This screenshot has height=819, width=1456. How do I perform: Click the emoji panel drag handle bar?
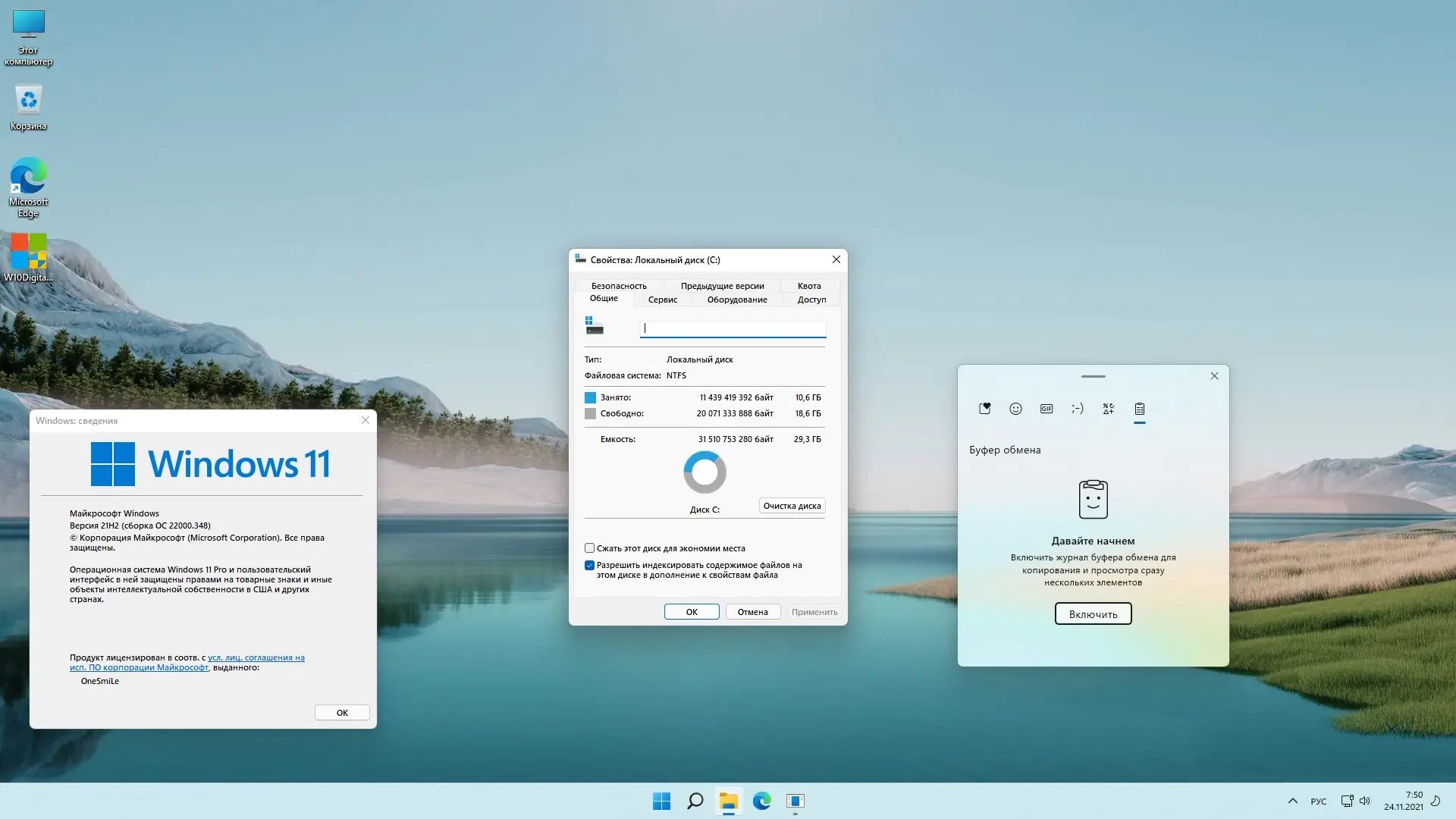(1093, 376)
